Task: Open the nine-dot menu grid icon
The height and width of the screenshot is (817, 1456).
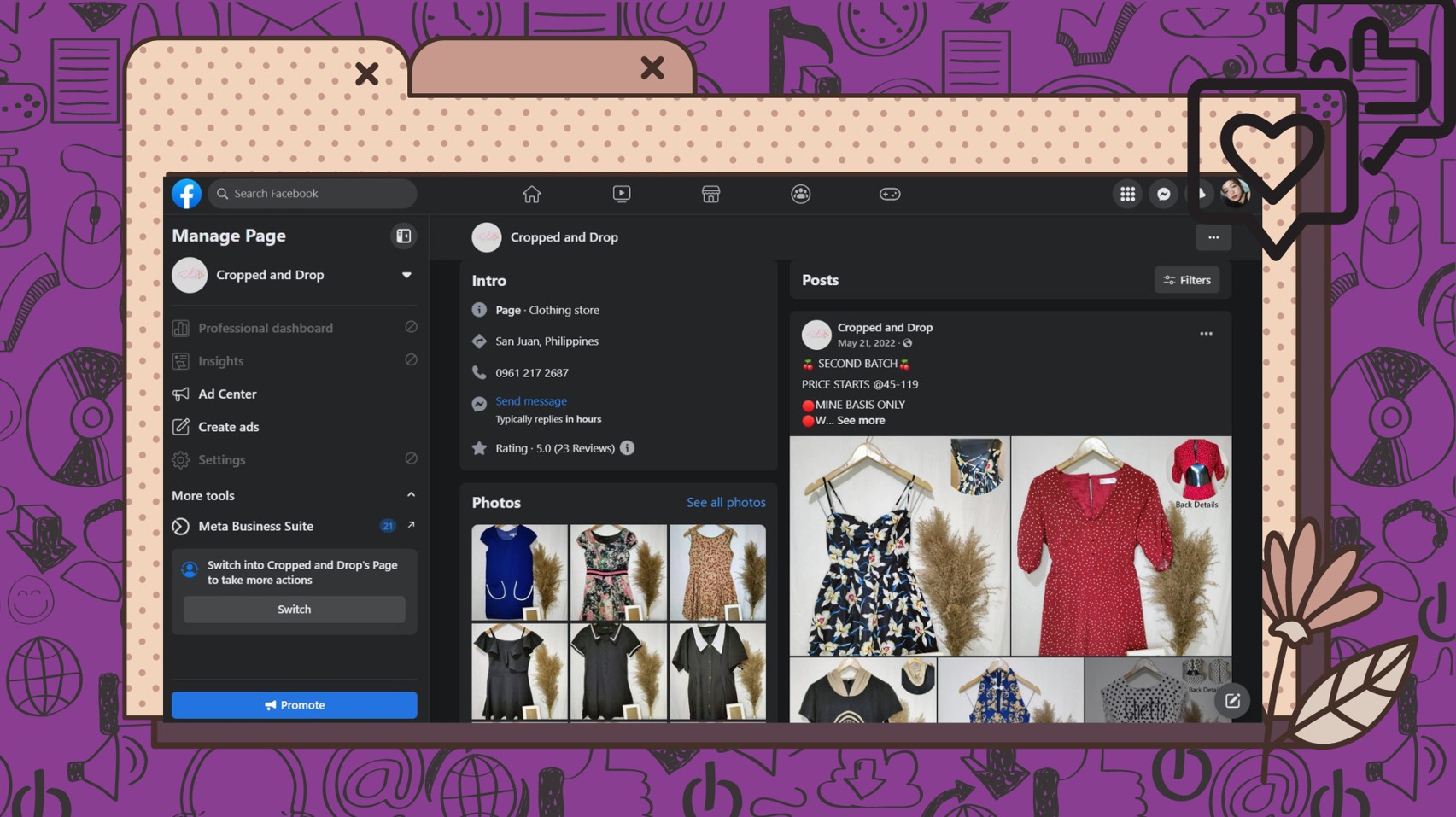Action: (1127, 194)
